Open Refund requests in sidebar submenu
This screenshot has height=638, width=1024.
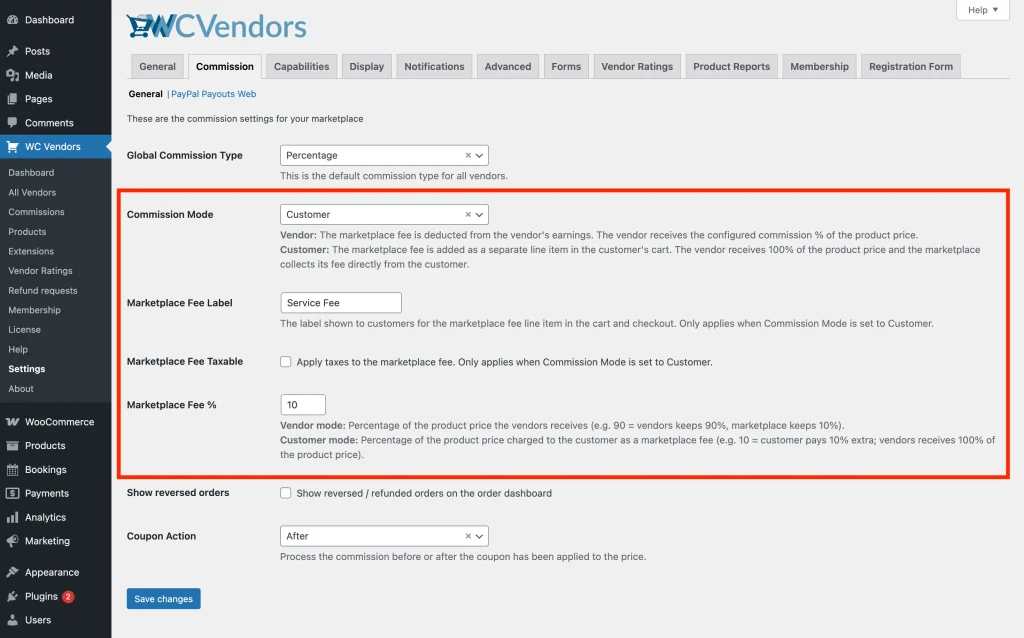[43, 291]
